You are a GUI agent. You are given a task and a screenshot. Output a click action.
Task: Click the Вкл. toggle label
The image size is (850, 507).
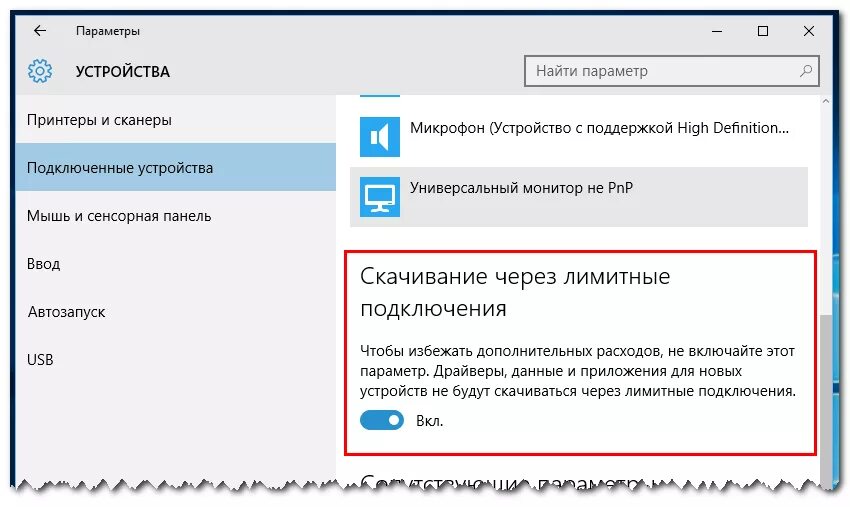pyautogui.click(x=429, y=421)
